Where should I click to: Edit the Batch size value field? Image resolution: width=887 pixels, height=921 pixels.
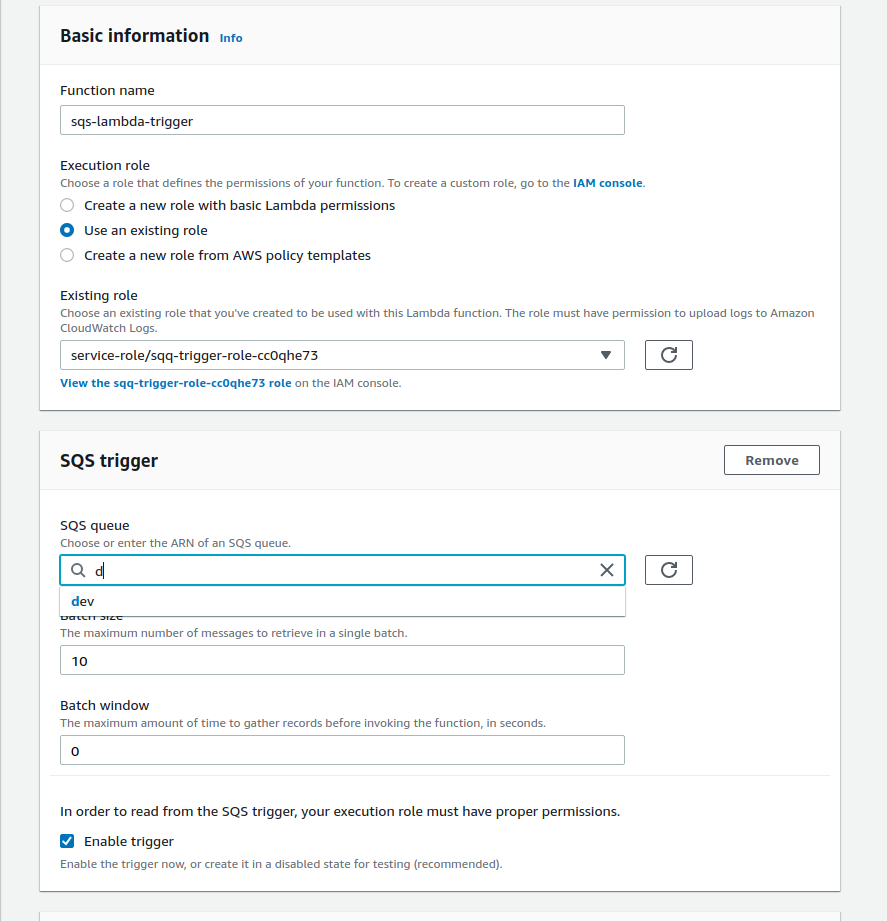click(x=342, y=660)
